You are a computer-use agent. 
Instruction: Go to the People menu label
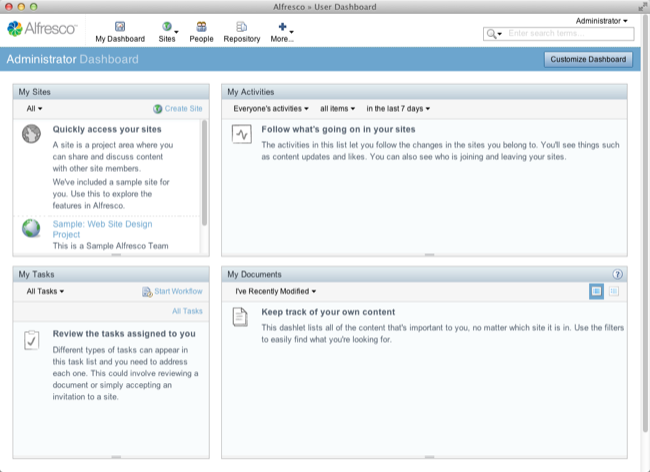click(x=201, y=39)
